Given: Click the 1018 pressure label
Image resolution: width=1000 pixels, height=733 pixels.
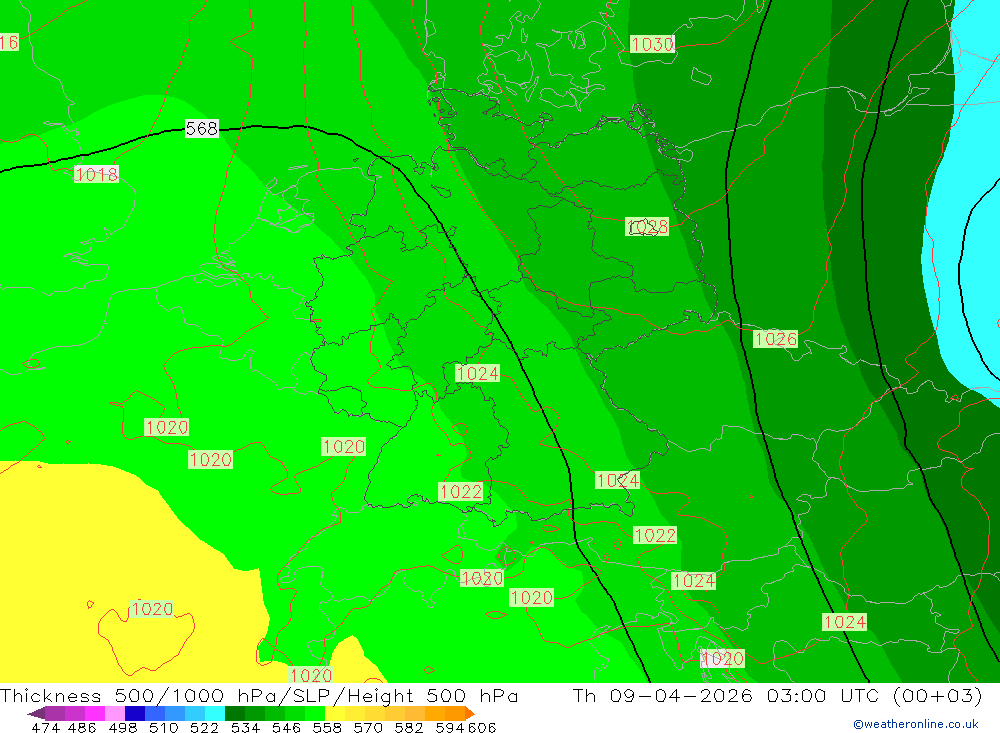Looking at the screenshot, I should coord(96,174).
